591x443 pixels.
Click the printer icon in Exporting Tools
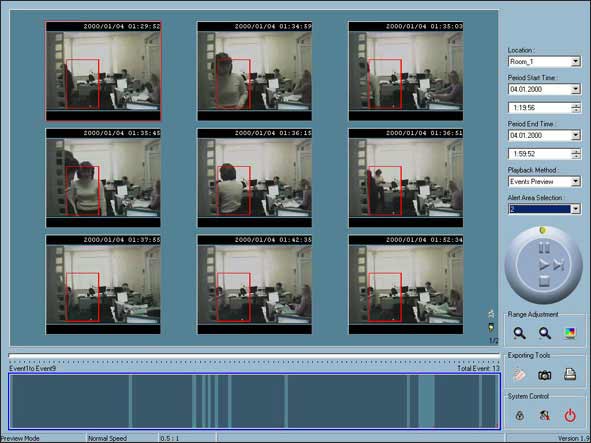point(570,374)
